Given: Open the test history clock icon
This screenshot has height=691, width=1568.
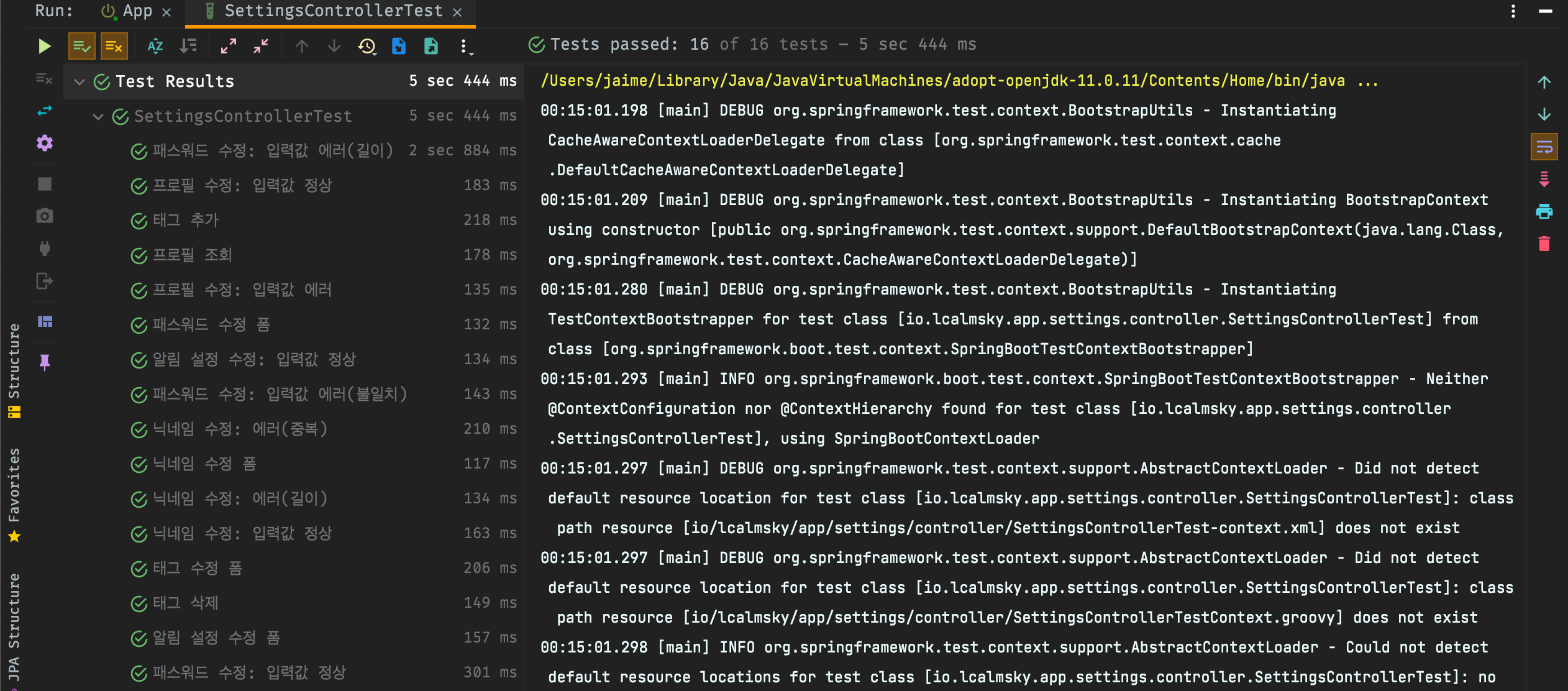Looking at the screenshot, I should (x=367, y=46).
